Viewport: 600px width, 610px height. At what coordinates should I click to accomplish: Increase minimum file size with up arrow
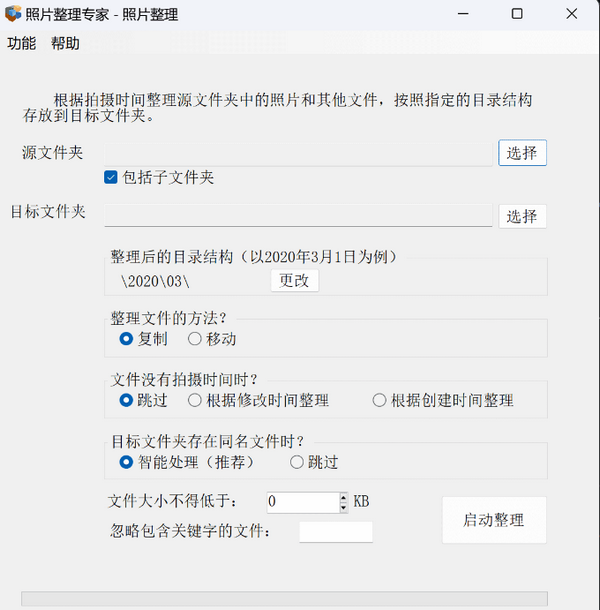pyautogui.click(x=344, y=497)
